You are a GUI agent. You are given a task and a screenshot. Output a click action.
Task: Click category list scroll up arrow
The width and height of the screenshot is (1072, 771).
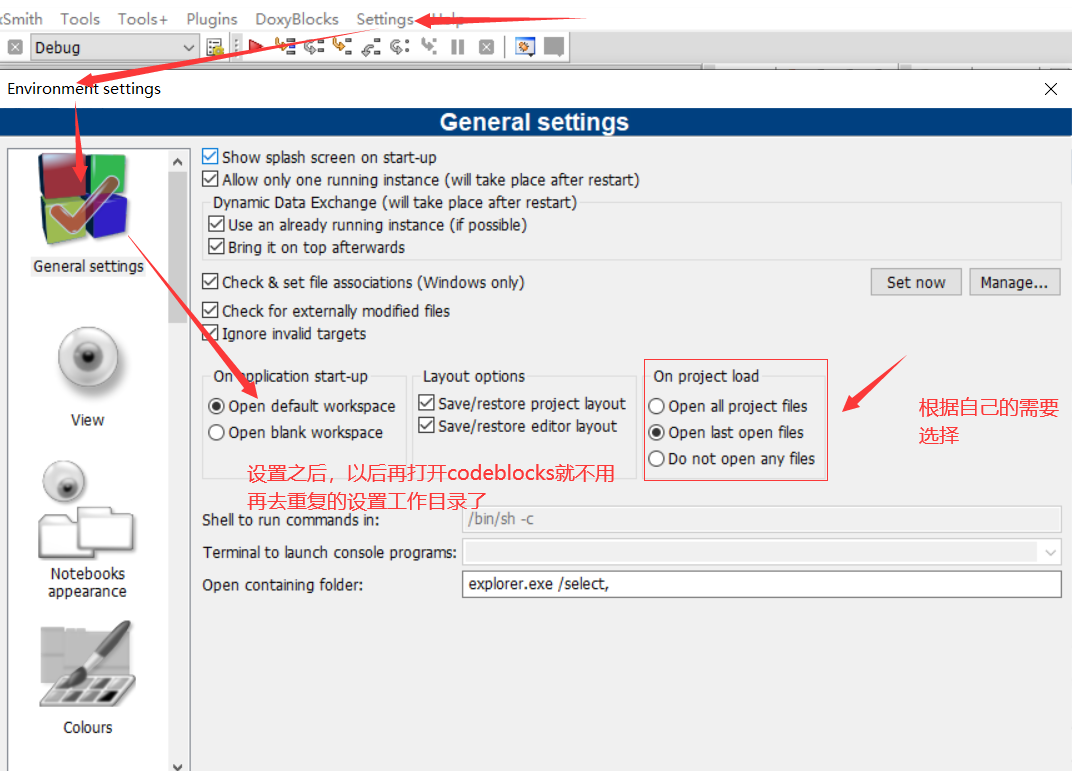(178, 162)
